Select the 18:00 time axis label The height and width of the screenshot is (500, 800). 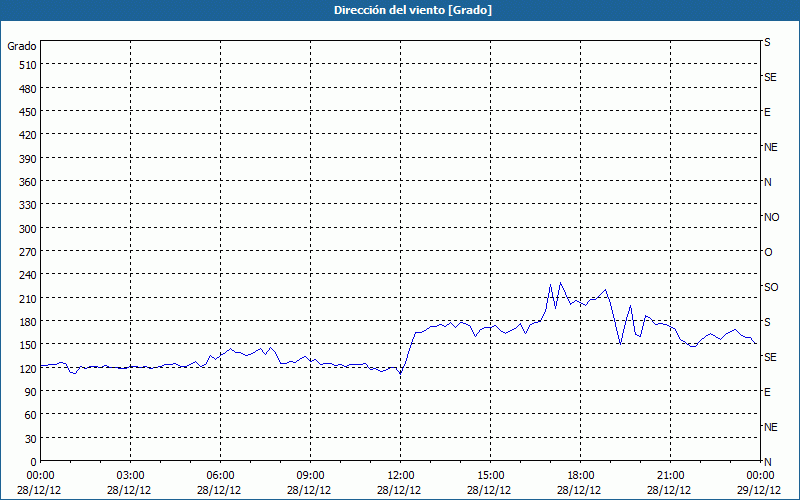pyautogui.click(x=581, y=476)
